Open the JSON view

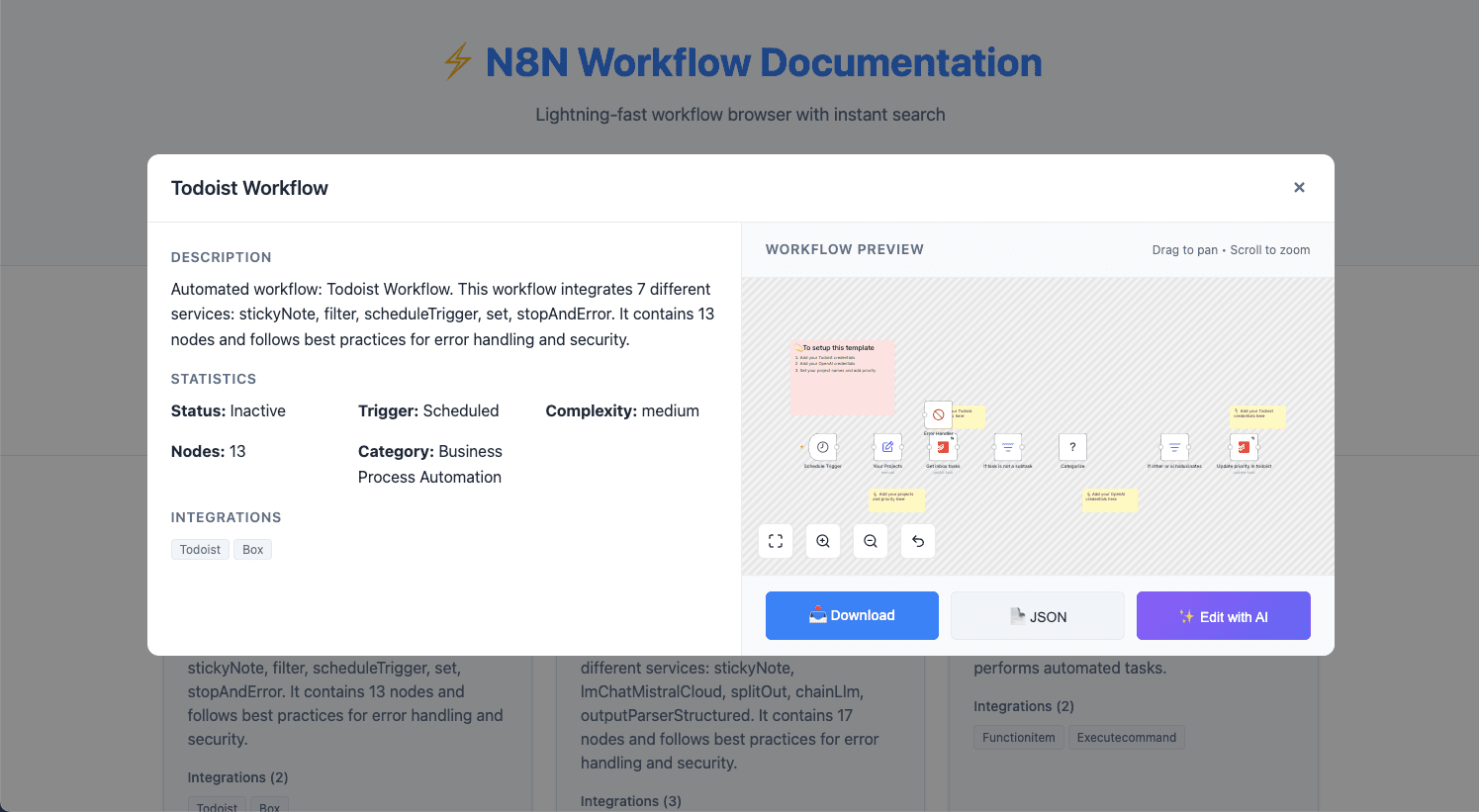1038,615
